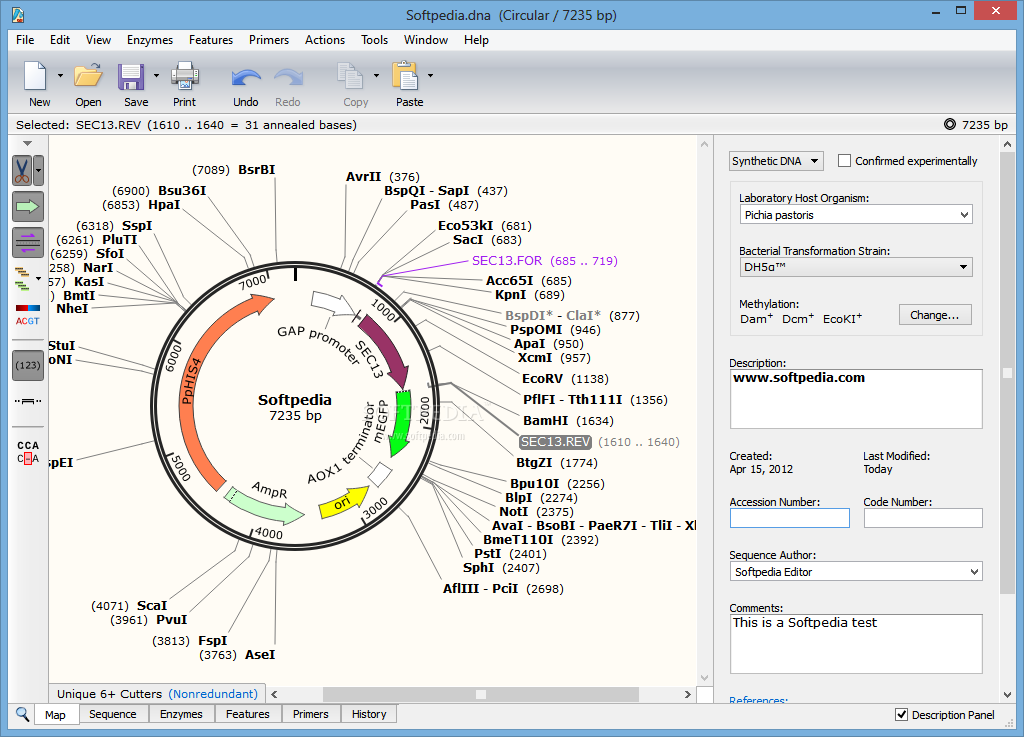Open Bacterial Transformation Strain DH5α dropdown
Viewport: 1024px width, 737px height.
[856, 267]
